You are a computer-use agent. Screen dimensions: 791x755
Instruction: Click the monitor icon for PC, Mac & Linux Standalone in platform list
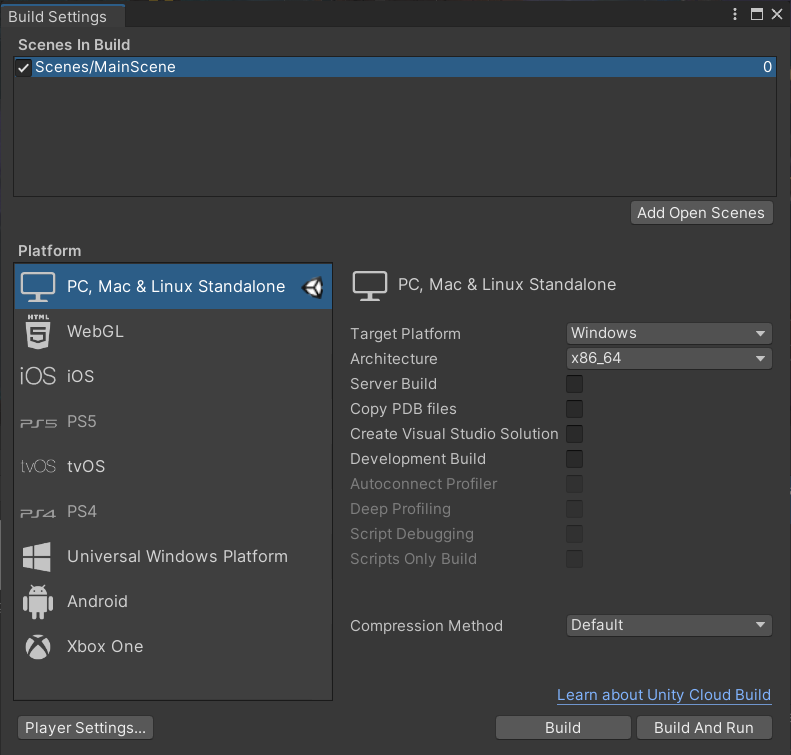tap(38, 286)
